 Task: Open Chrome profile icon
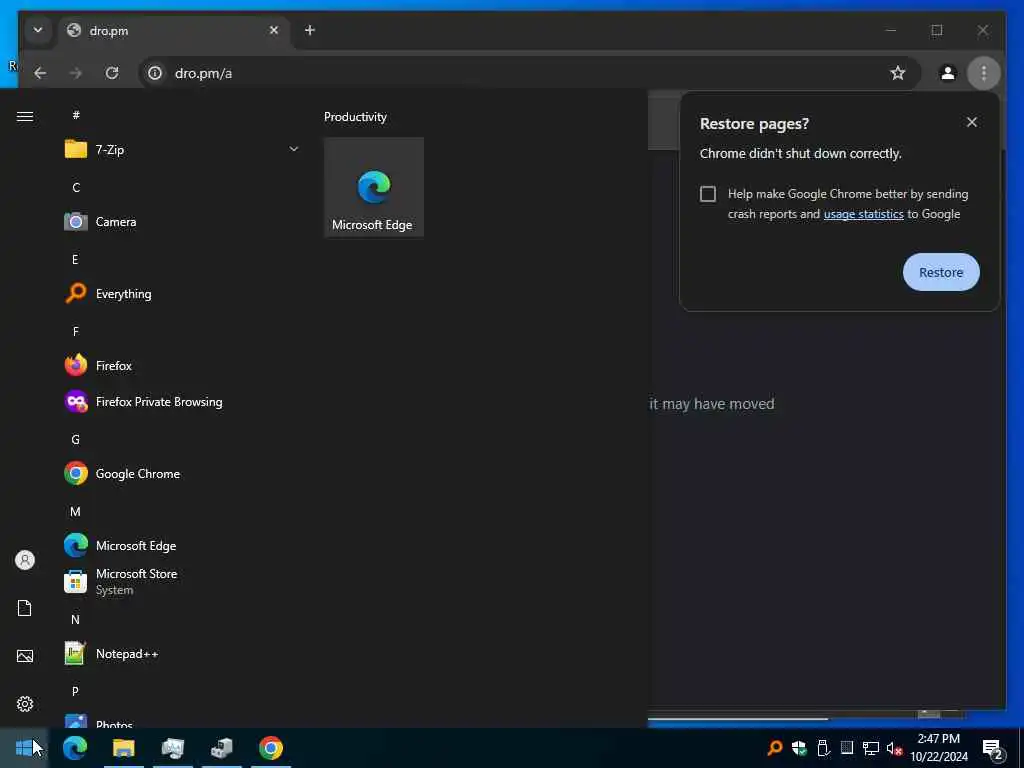(948, 73)
